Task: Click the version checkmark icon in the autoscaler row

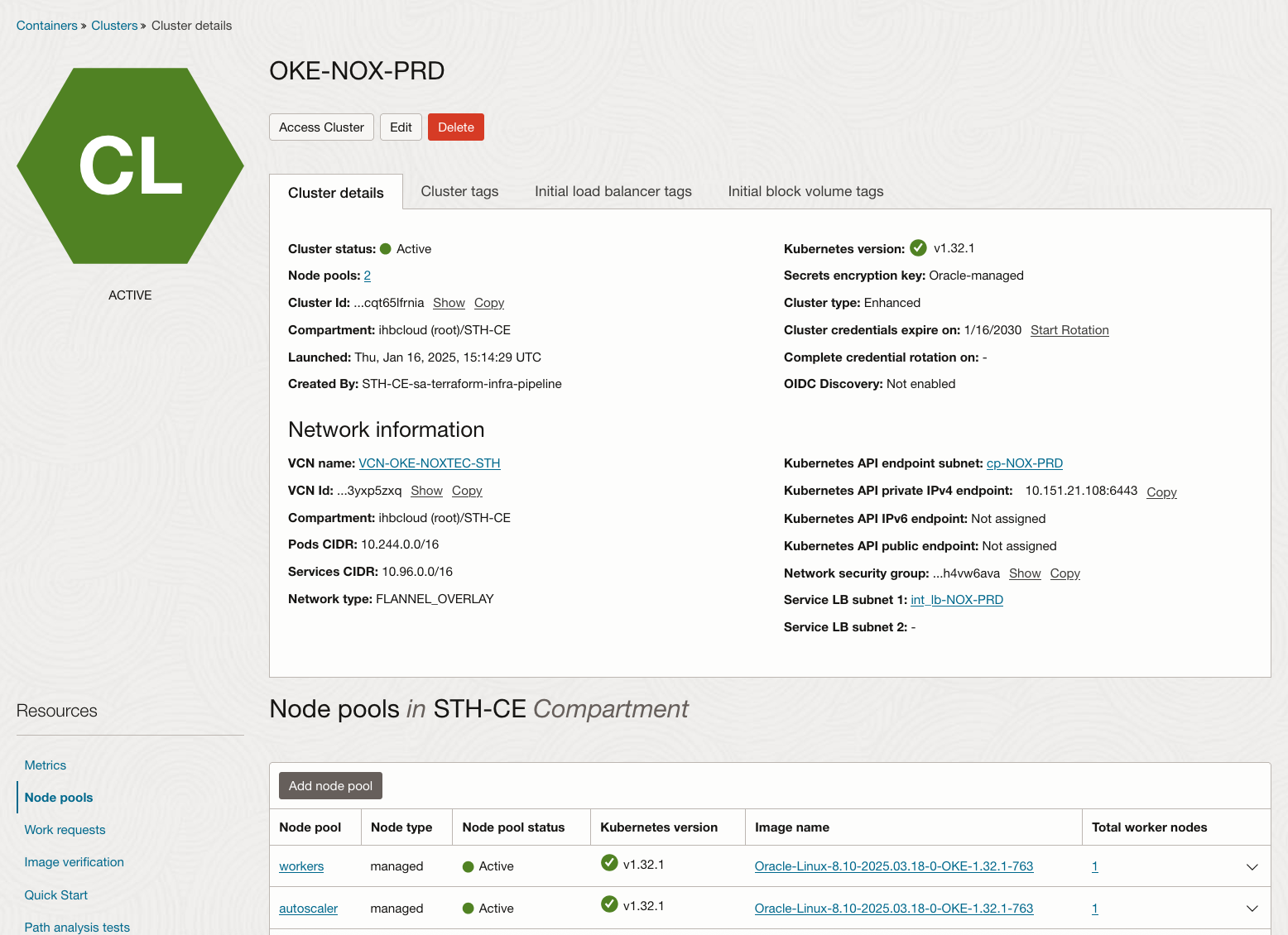Action: (x=609, y=904)
